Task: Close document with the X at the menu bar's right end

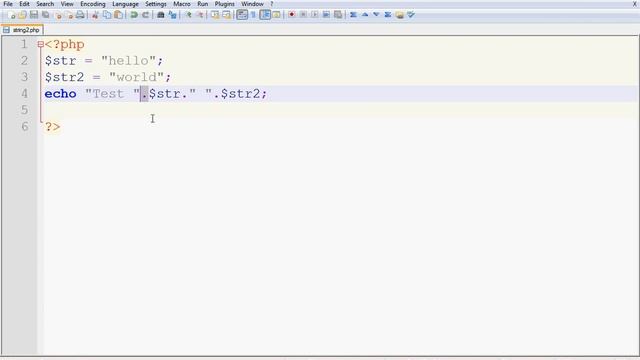Action: point(635,4)
